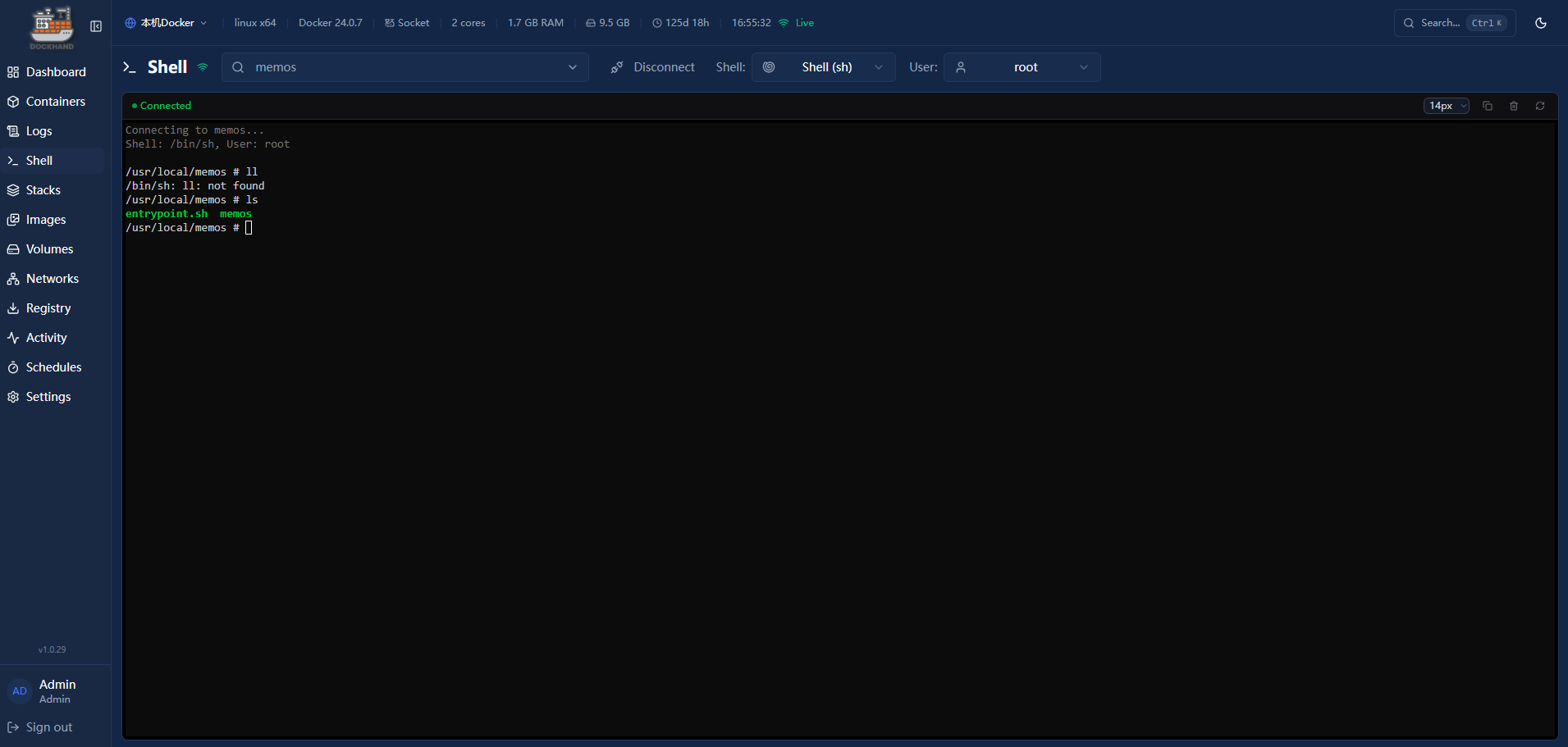Image resolution: width=1568 pixels, height=747 pixels.
Task: Copy terminal output with the copy icon
Action: point(1488,106)
